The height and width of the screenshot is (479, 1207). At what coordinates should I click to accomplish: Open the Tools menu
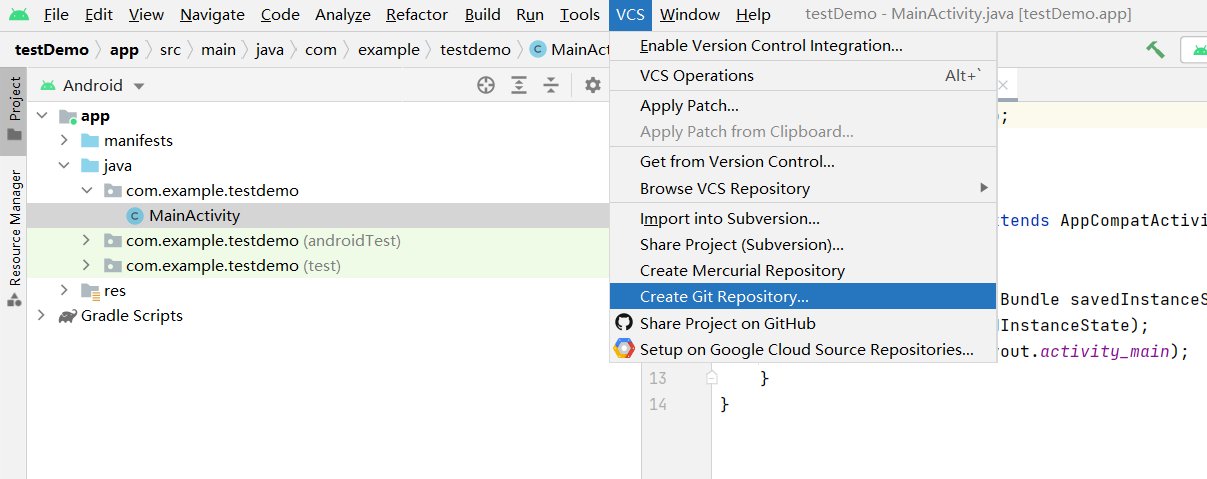(x=580, y=15)
